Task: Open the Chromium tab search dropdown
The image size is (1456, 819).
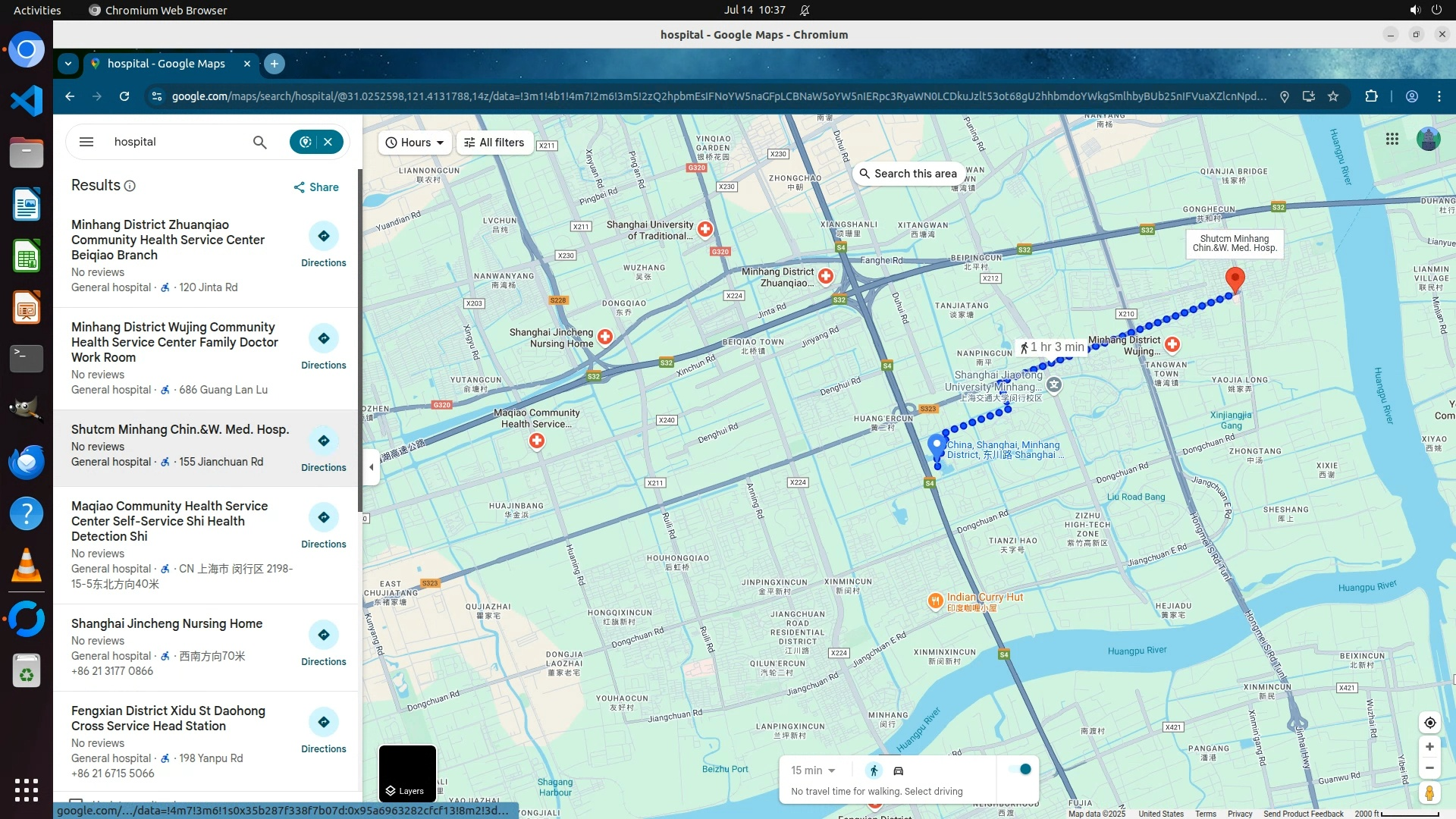Action: click(x=68, y=64)
